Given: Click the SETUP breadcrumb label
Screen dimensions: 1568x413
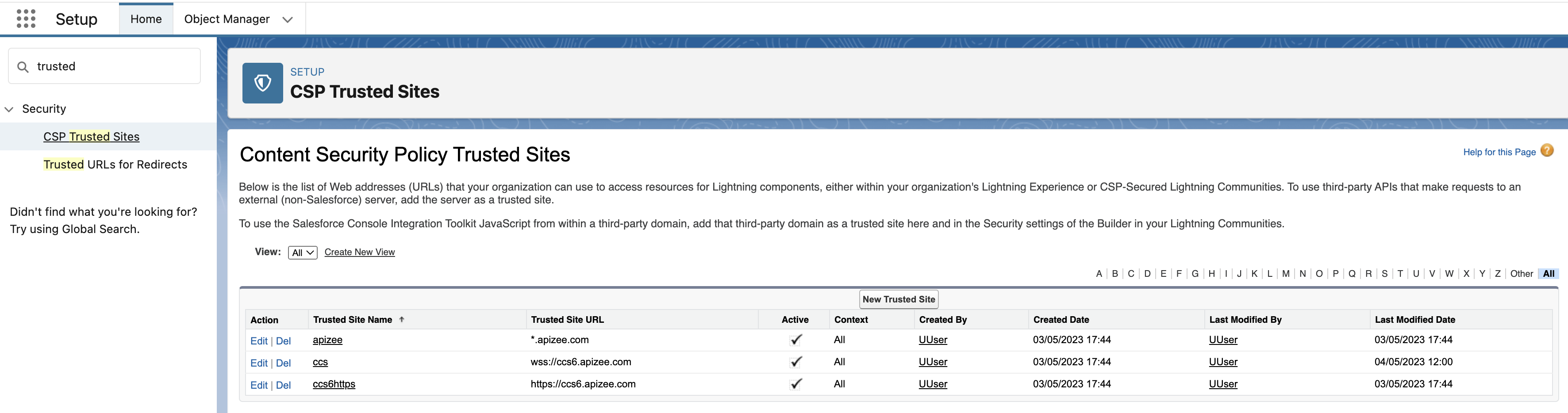Looking at the screenshot, I should [307, 72].
